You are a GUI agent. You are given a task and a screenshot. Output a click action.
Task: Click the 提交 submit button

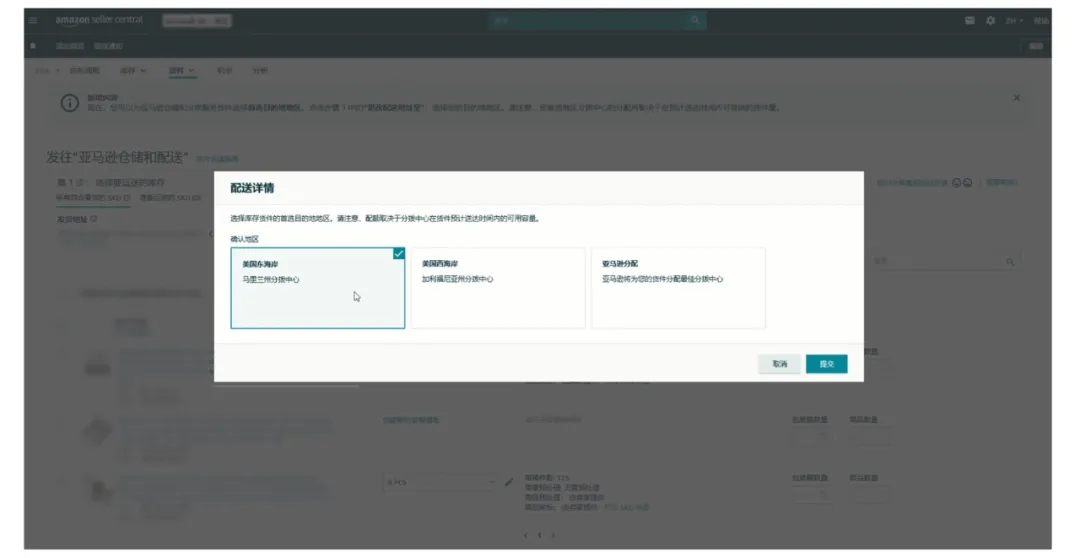(826, 364)
